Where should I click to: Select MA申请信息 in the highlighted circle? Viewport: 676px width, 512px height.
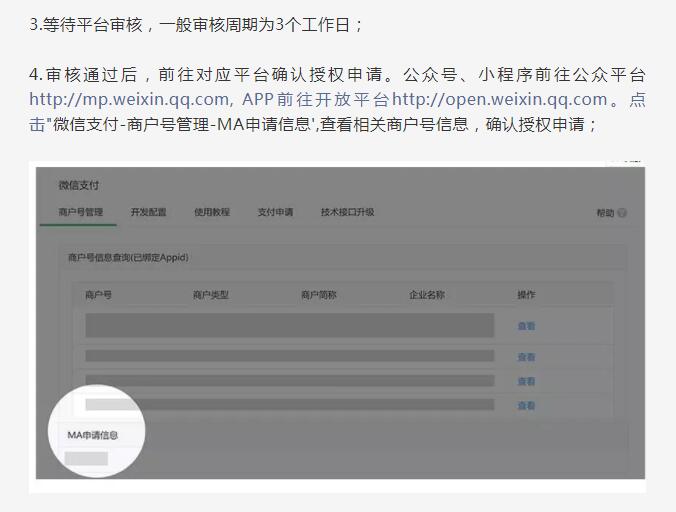pos(93,435)
